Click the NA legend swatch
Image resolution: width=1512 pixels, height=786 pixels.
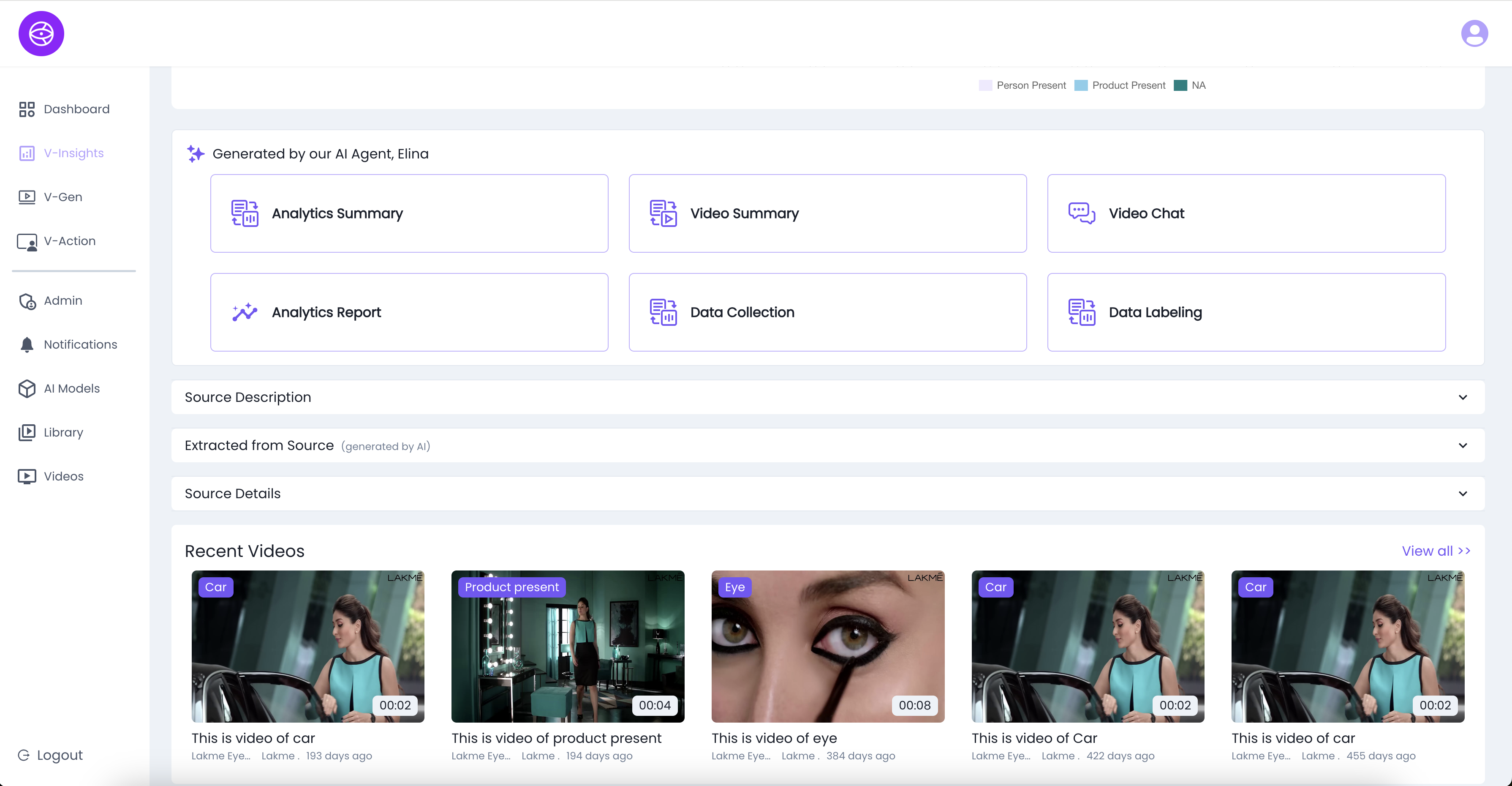click(x=1180, y=85)
